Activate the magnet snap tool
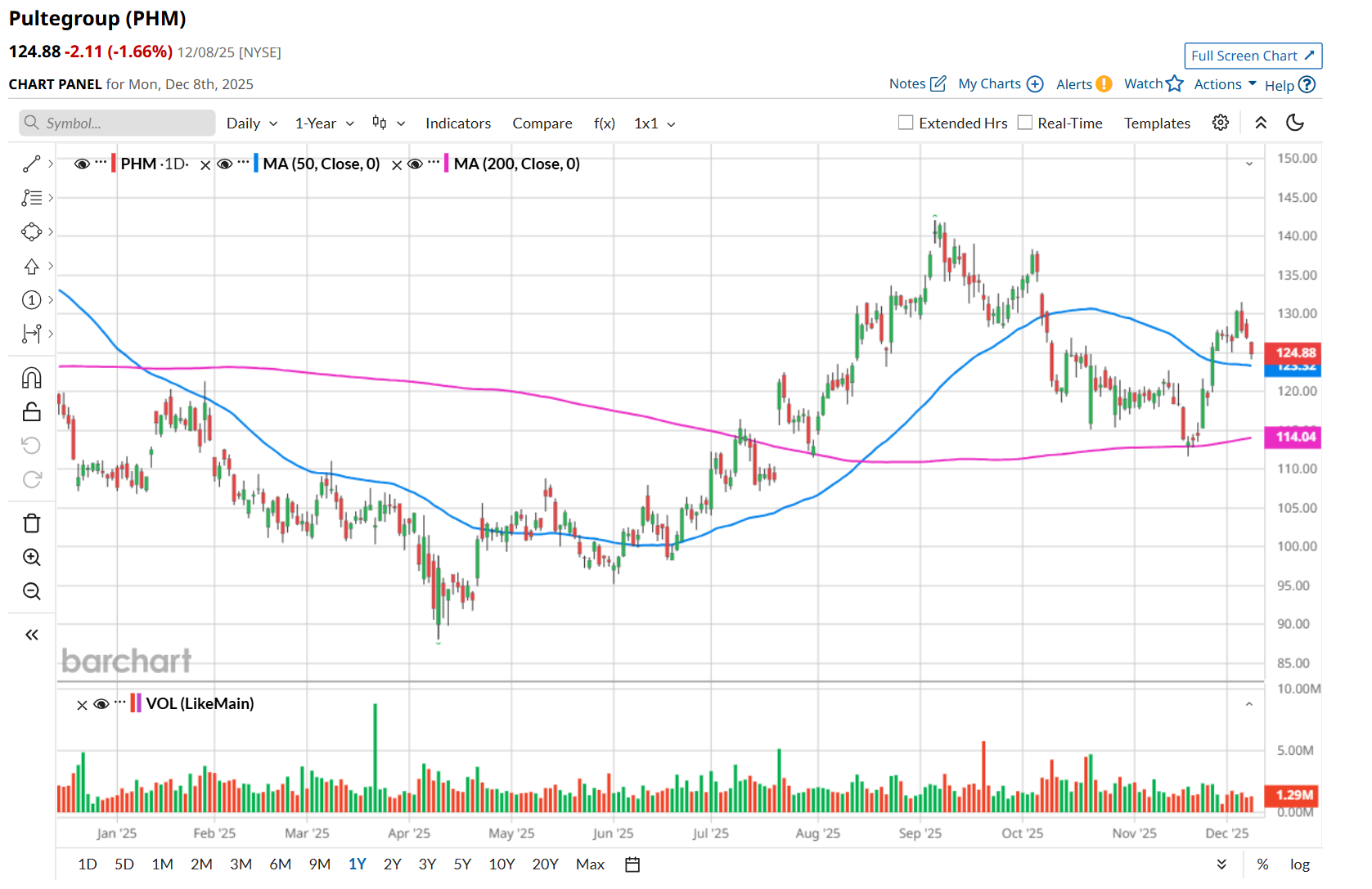Screen dimensions: 1372x889 pyautogui.click(x=31, y=378)
